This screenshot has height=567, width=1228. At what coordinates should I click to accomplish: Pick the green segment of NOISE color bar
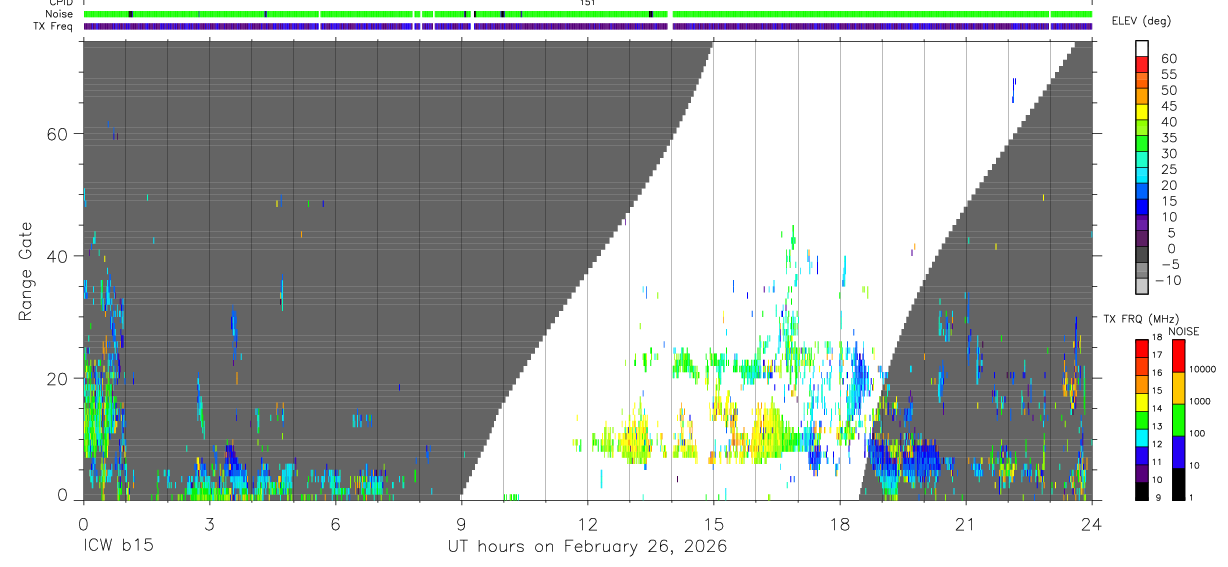coord(1179,419)
